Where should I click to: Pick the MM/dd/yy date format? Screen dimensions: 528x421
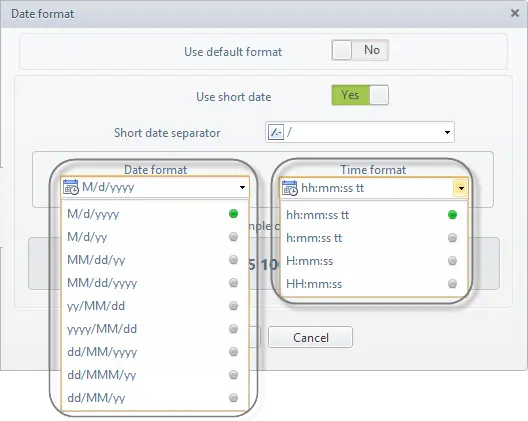tap(155, 260)
